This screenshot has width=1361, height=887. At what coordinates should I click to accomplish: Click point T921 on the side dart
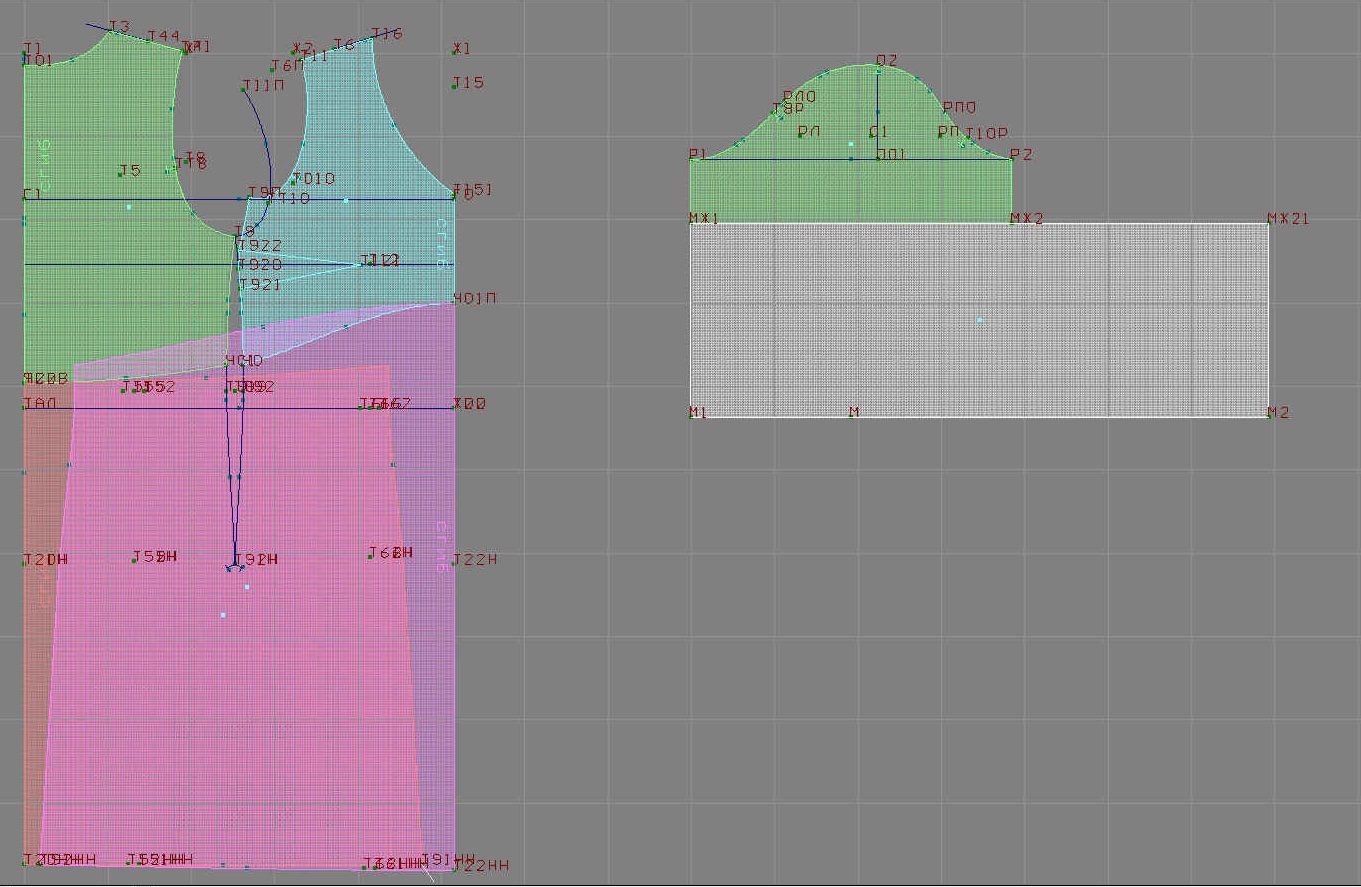click(x=241, y=285)
